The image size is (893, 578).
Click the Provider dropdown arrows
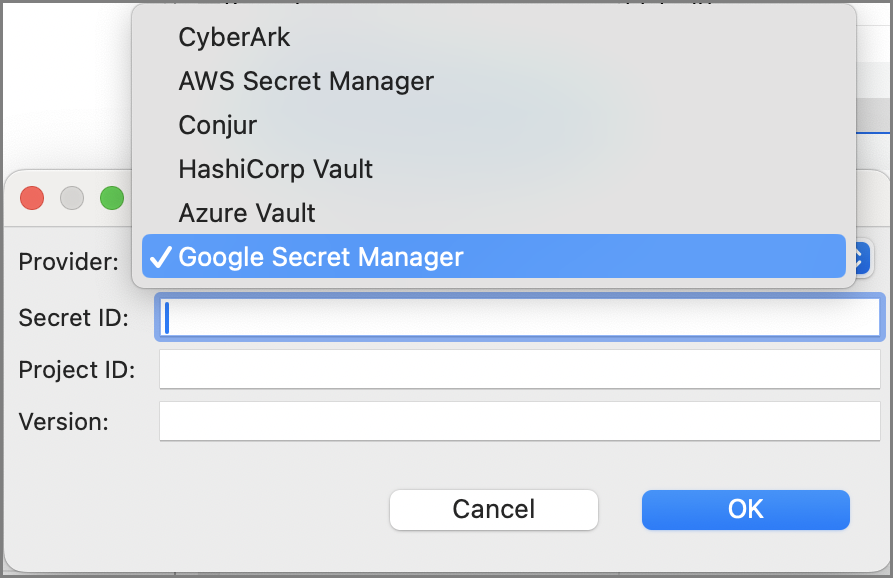tap(861, 258)
